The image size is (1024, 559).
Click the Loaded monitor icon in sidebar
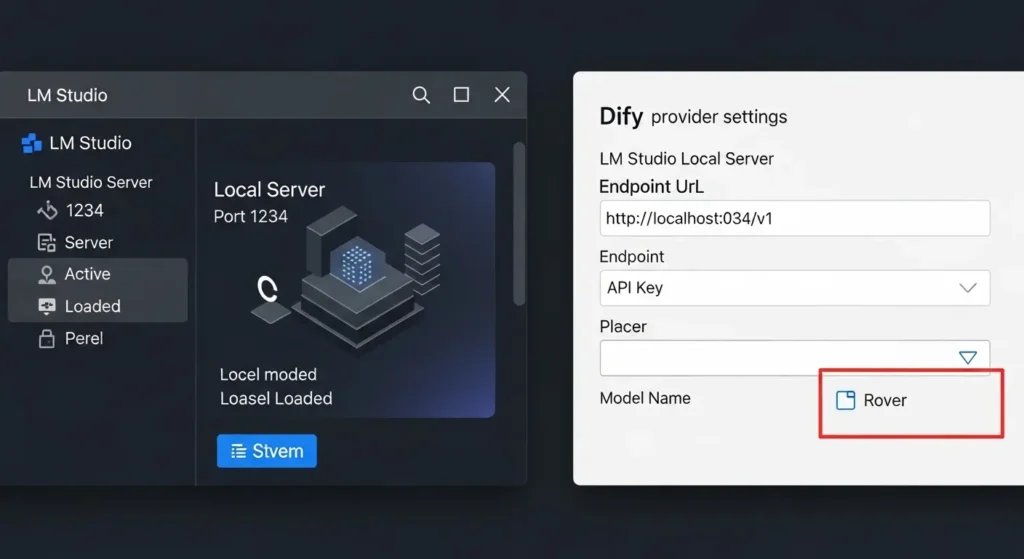click(46, 306)
